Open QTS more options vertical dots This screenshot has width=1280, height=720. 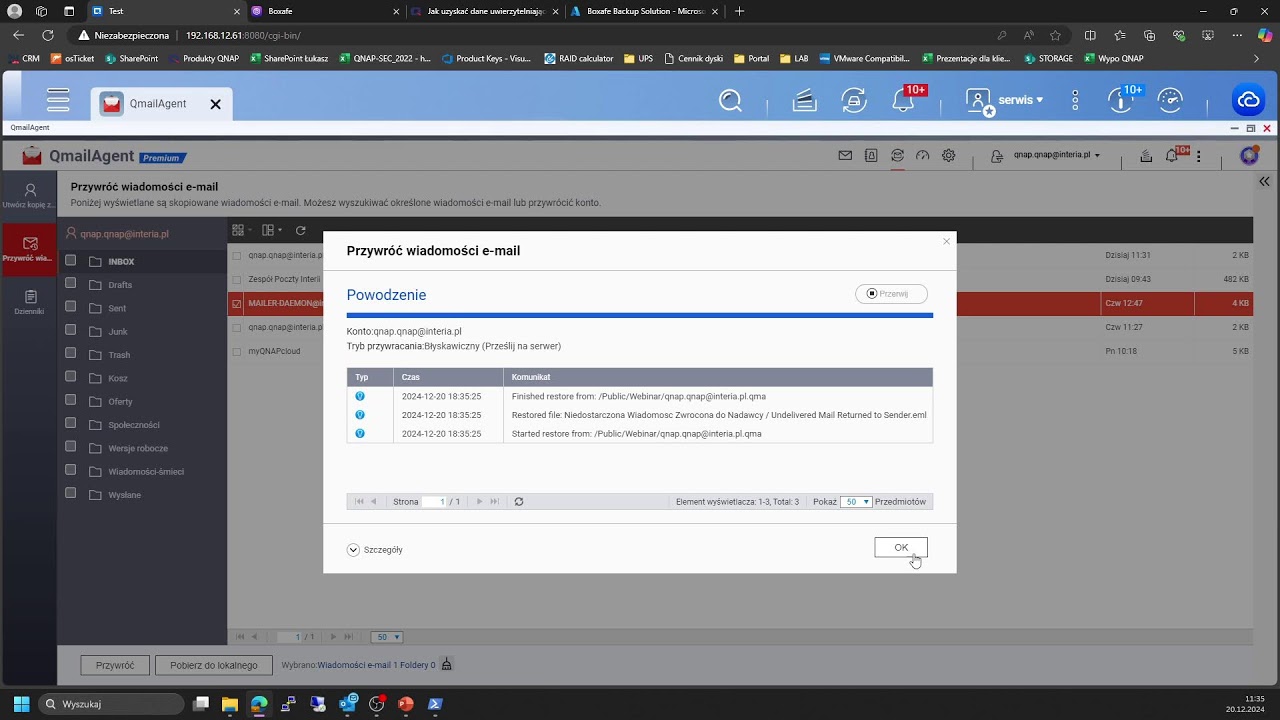pyautogui.click(x=1075, y=100)
